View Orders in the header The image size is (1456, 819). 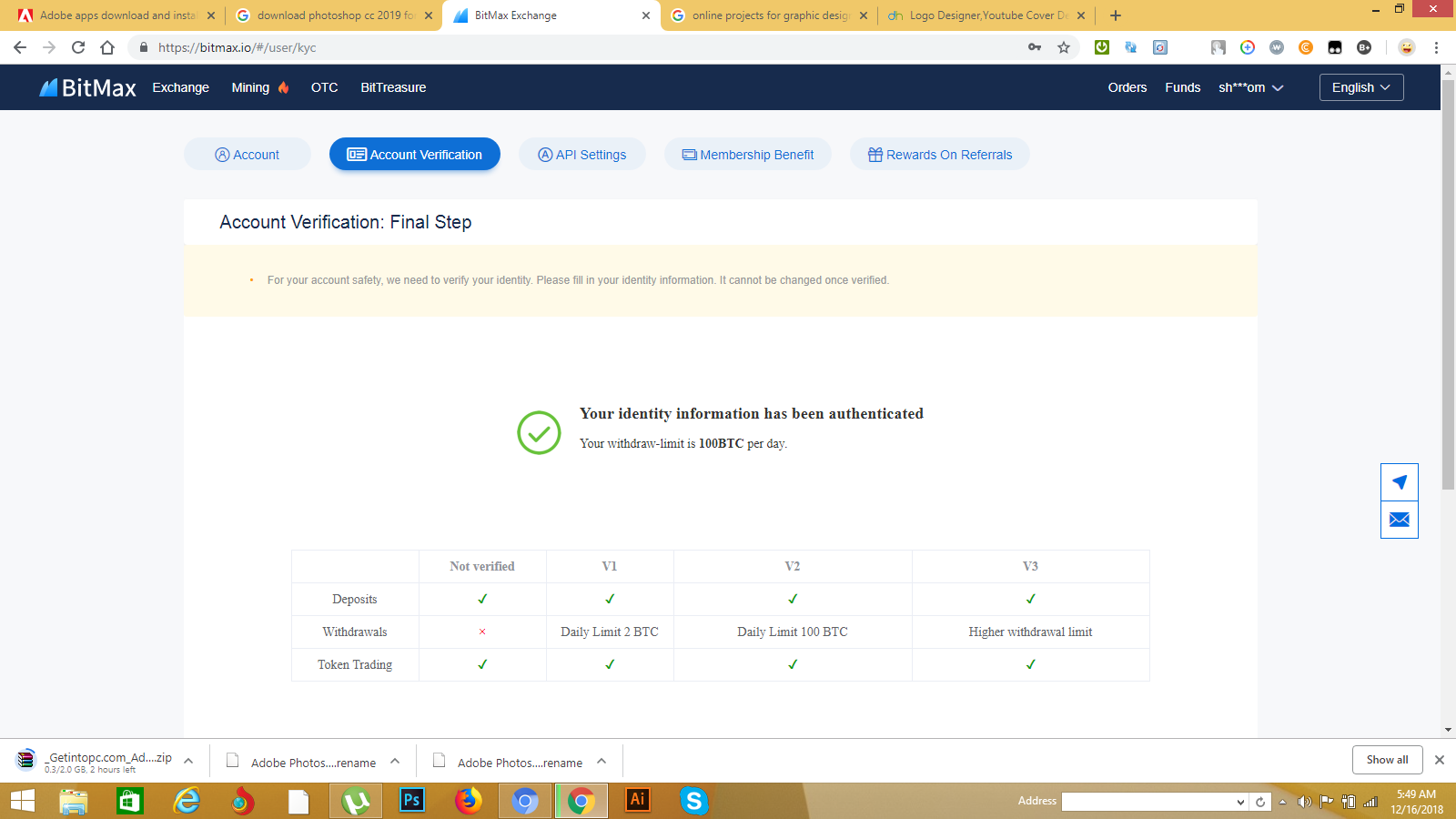point(1127,87)
